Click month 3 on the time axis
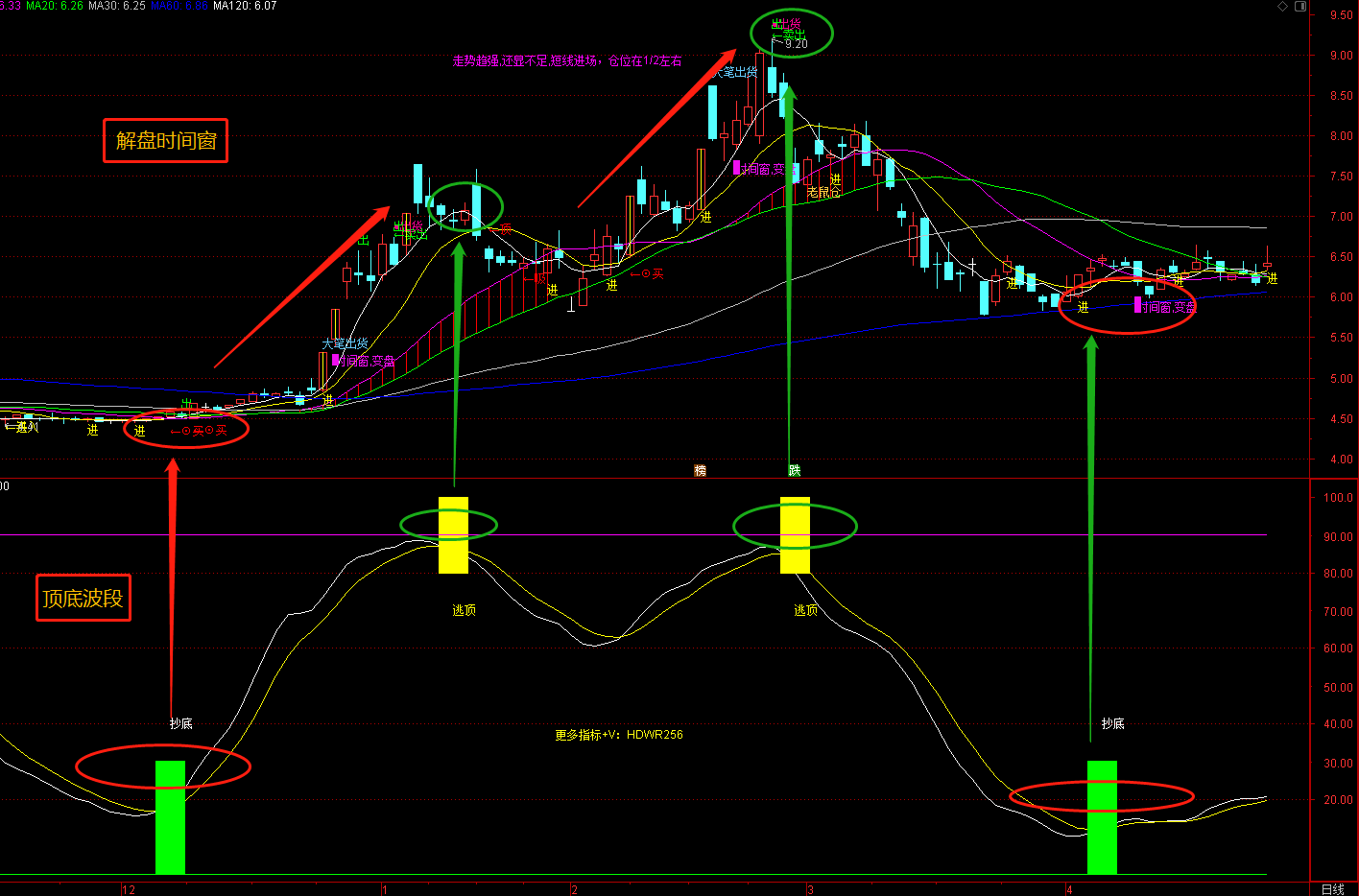 click(x=810, y=889)
